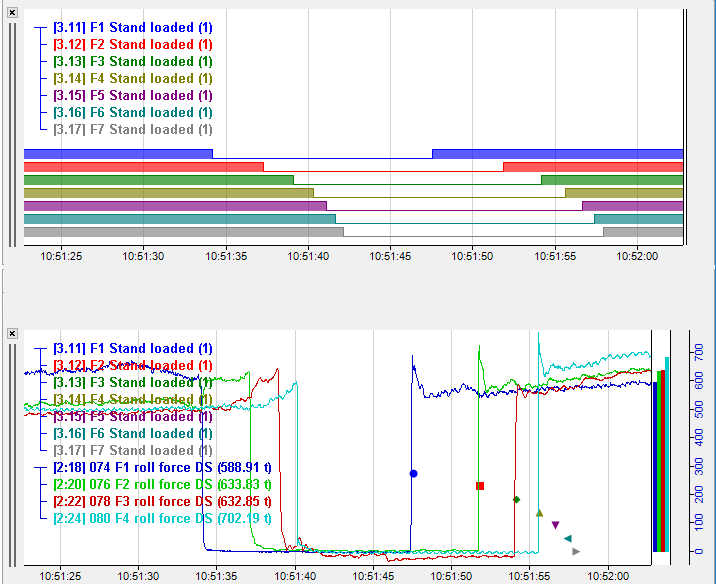Viewport: 716px width, 584px height.
Task: Select 076 F2 roll force DS legend entry
Action: 148,484
